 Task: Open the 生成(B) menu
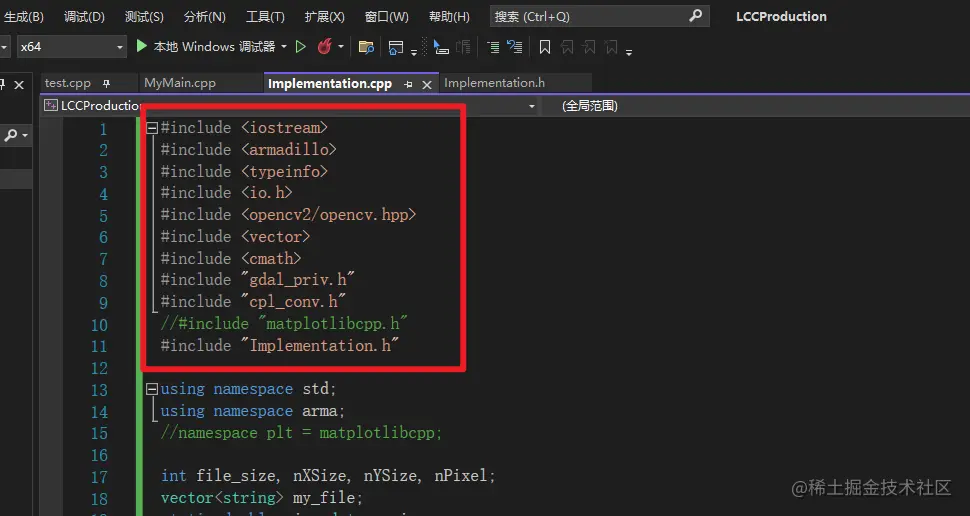(x=24, y=17)
